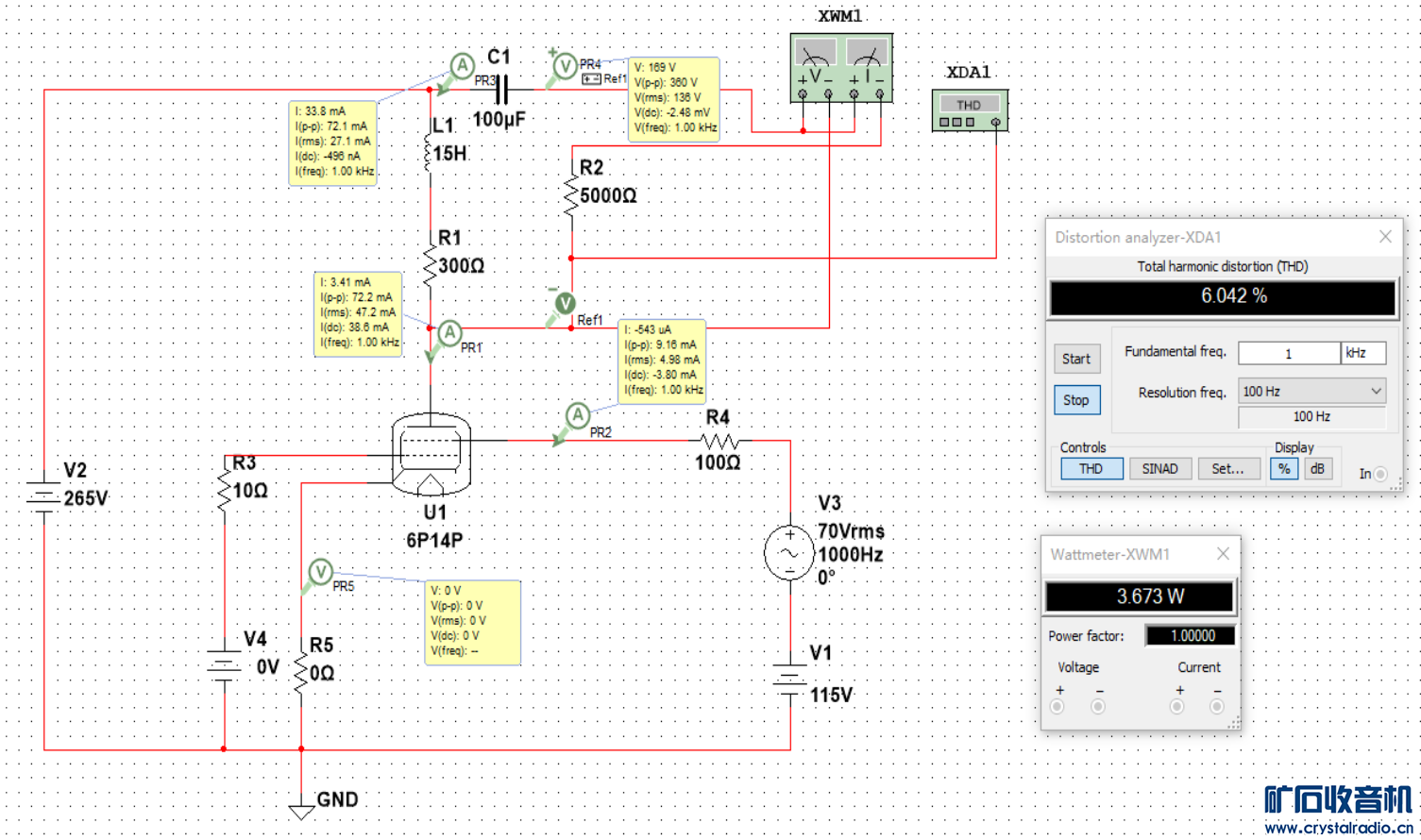The image size is (1421, 840).
Task: Select the L1 15H inductor symbol
Action: coord(429,153)
